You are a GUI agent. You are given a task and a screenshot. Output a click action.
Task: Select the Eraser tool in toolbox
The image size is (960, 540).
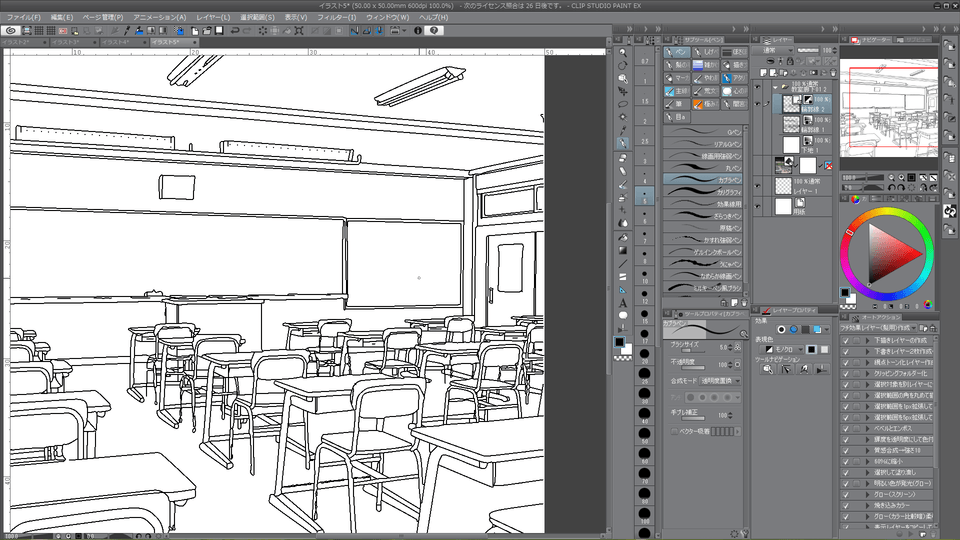[x=623, y=170]
